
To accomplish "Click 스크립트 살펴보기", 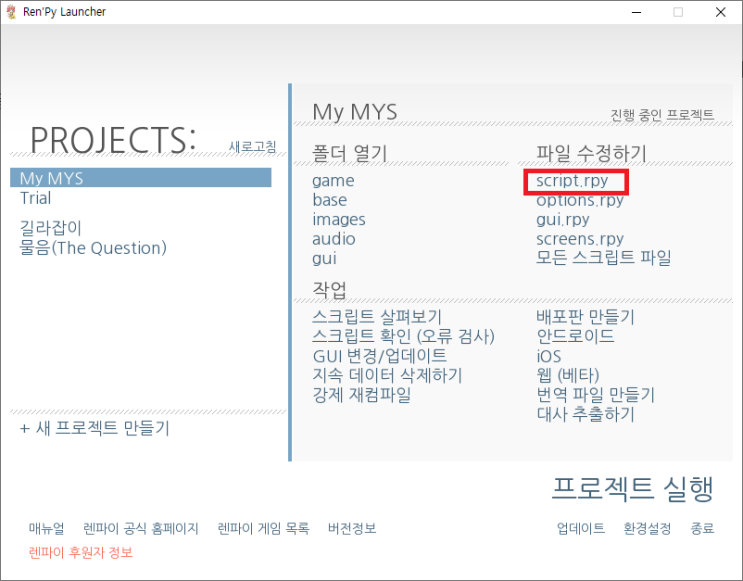I will click(x=377, y=317).
